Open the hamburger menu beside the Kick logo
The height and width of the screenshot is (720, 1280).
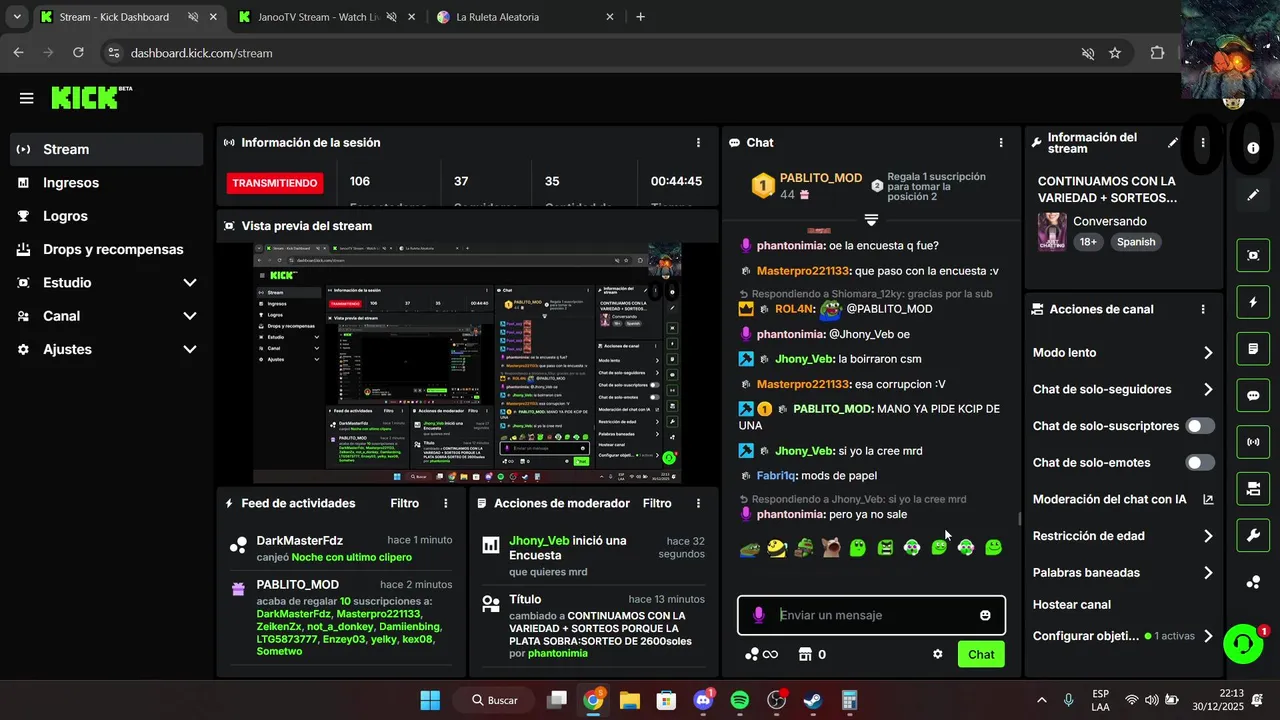pos(26,98)
